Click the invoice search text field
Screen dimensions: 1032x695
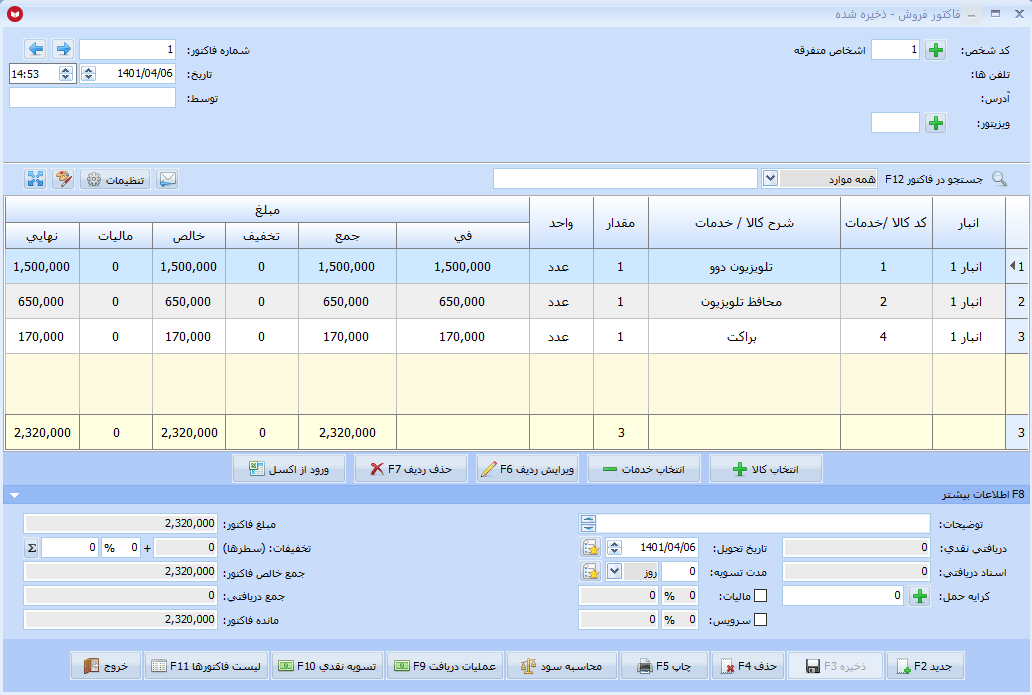click(x=625, y=178)
